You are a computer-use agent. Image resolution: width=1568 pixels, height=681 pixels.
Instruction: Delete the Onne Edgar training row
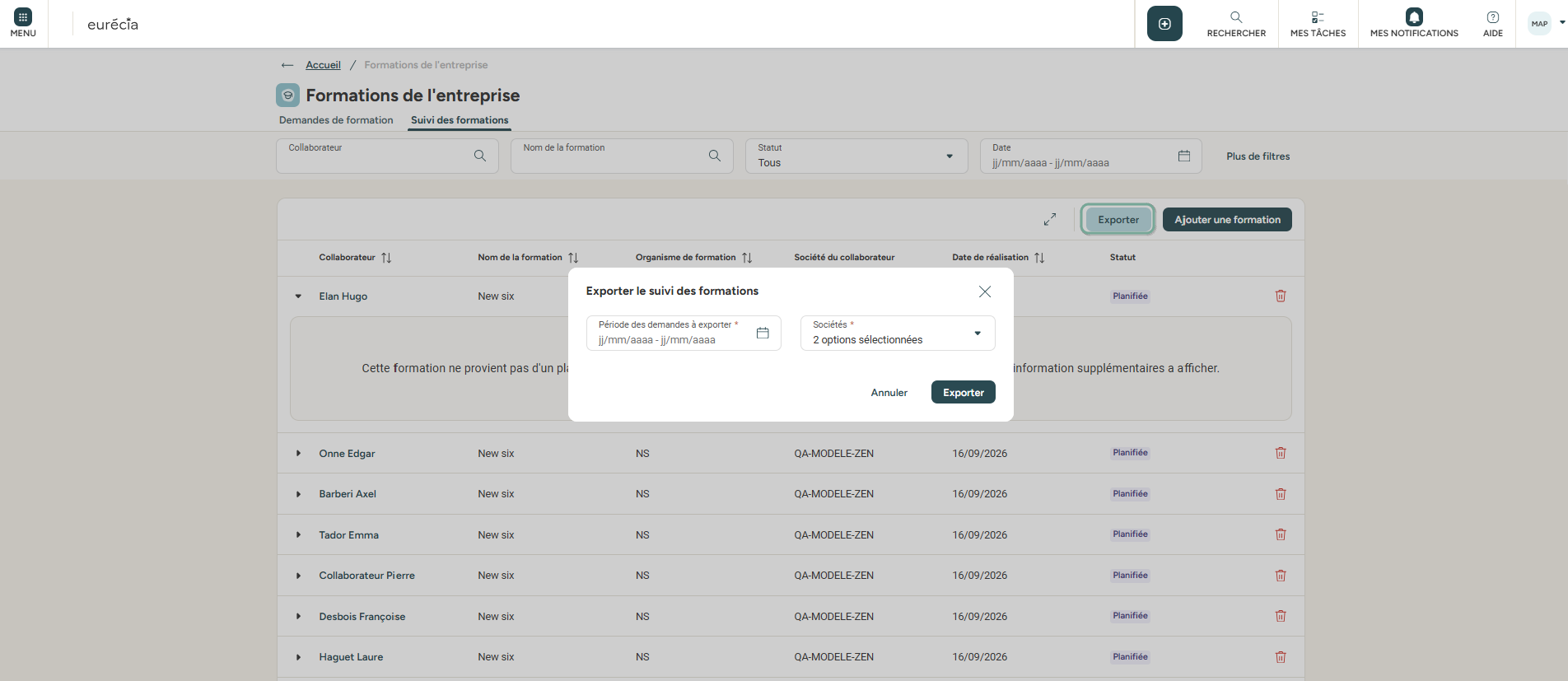click(1281, 453)
